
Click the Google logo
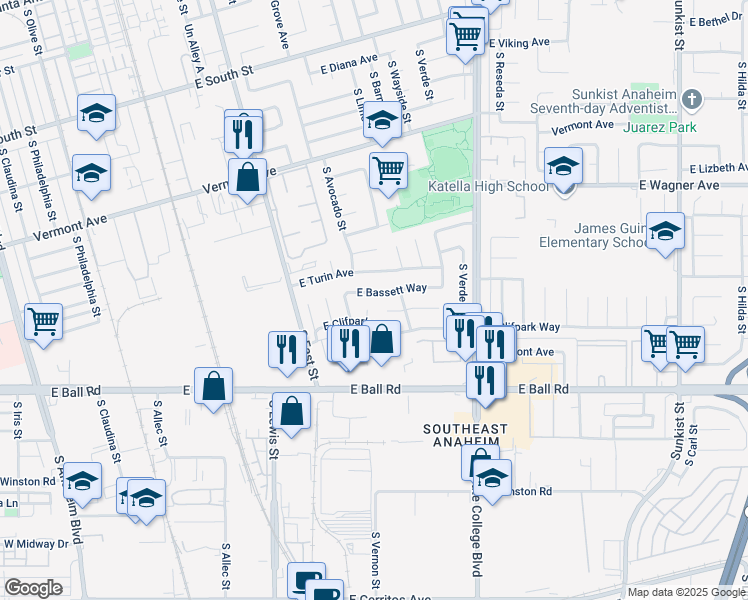[x=33, y=588]
